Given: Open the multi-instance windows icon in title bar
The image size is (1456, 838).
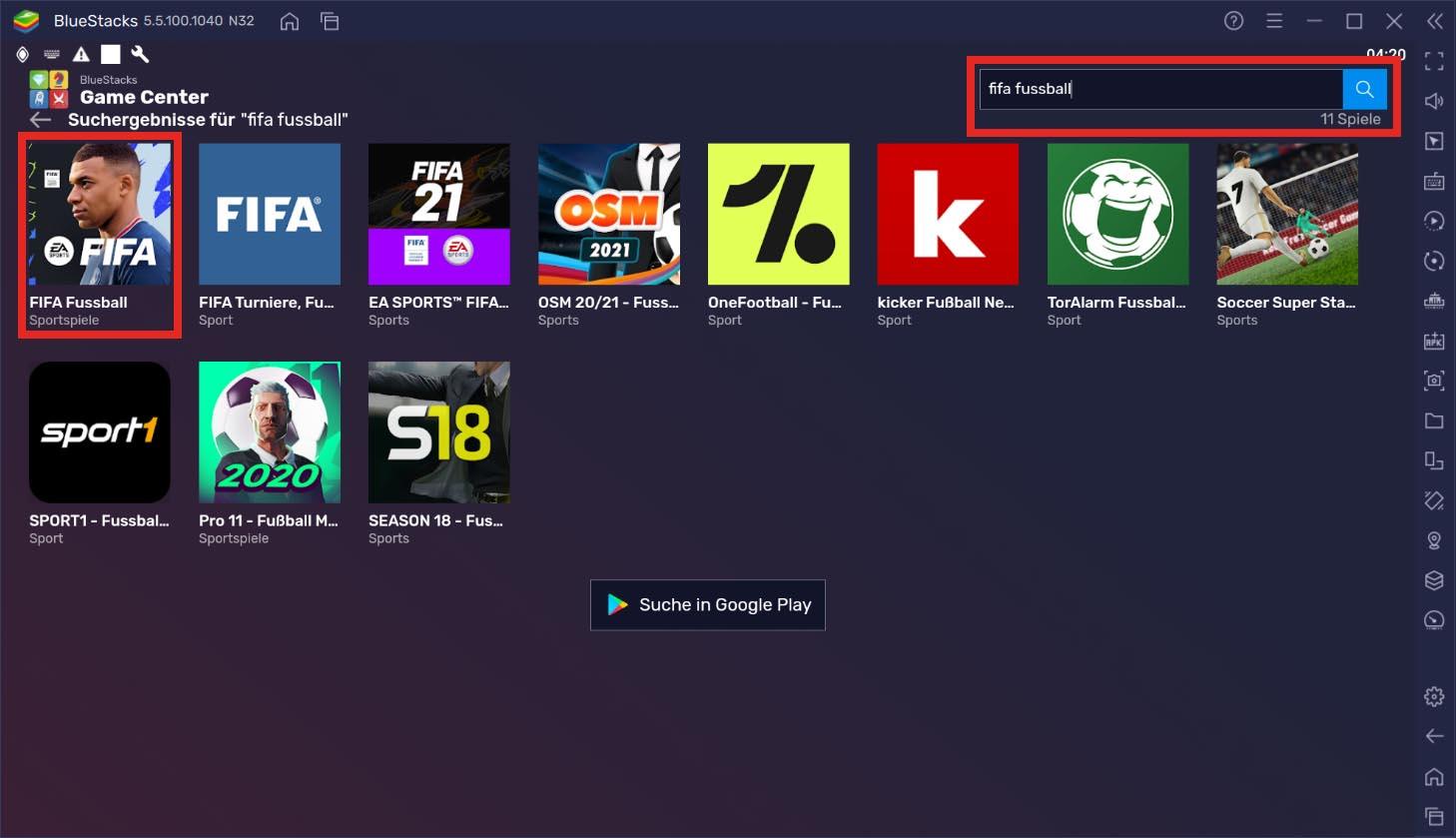Looking at the screenshot, I should point(330,21).
